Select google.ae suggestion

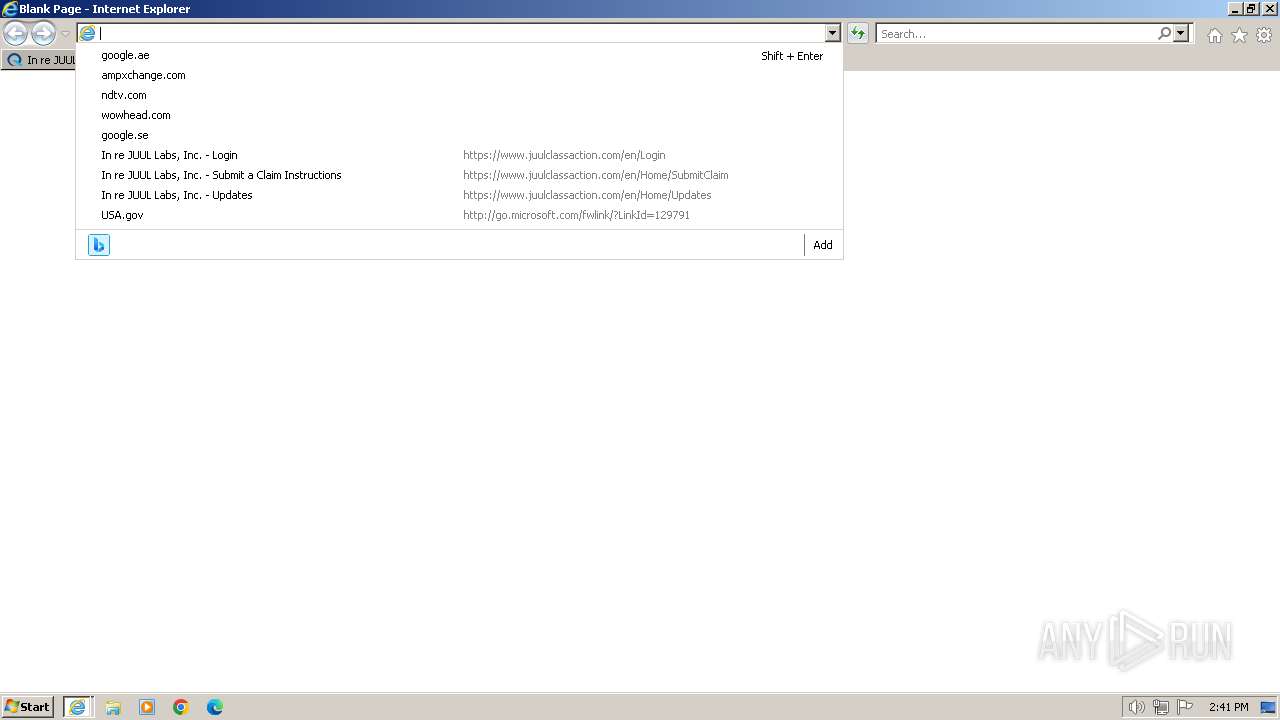point(459,55)
